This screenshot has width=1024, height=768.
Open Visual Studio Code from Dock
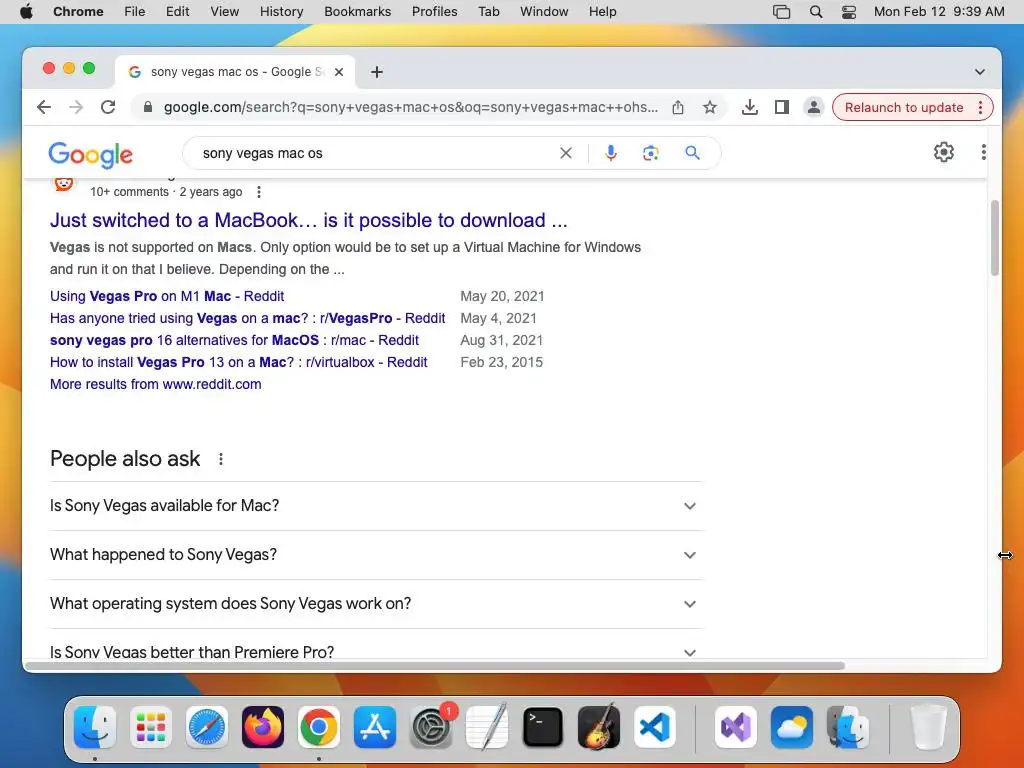[655, 727]
